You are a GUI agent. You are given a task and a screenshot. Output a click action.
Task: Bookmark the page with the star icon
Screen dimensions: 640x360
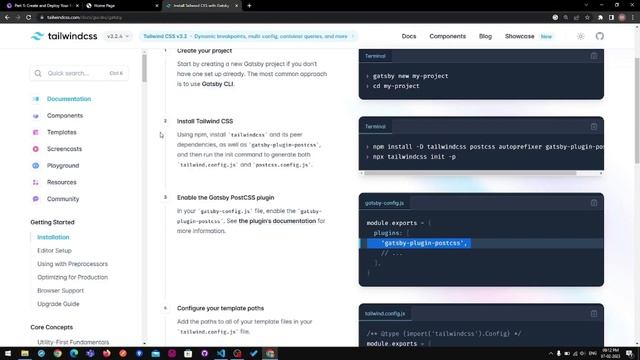coord(587,18)
